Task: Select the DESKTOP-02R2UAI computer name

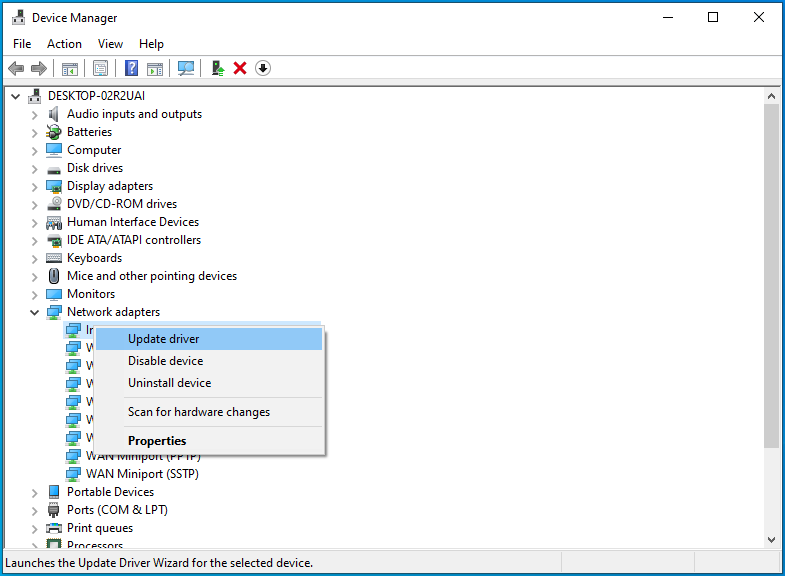Action: 96,96
